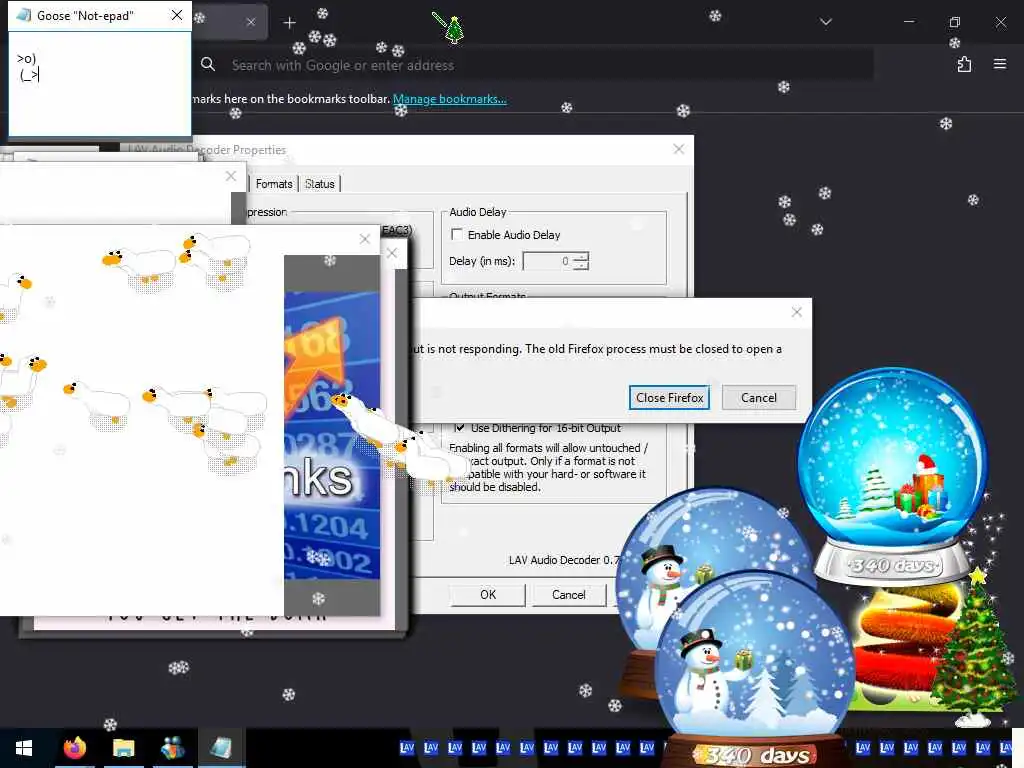Close the LAV Audio Decoder Properties window
Image resolution: width=1024 pixels, height=768 pixels.
click(x=679, y=150)
